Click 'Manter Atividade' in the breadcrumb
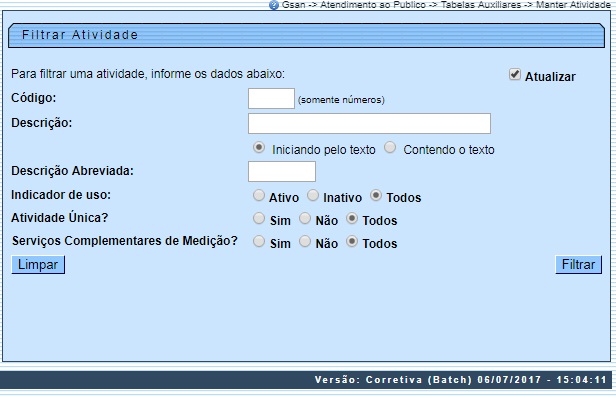This screenshot has width=616, height=398. 573,5
